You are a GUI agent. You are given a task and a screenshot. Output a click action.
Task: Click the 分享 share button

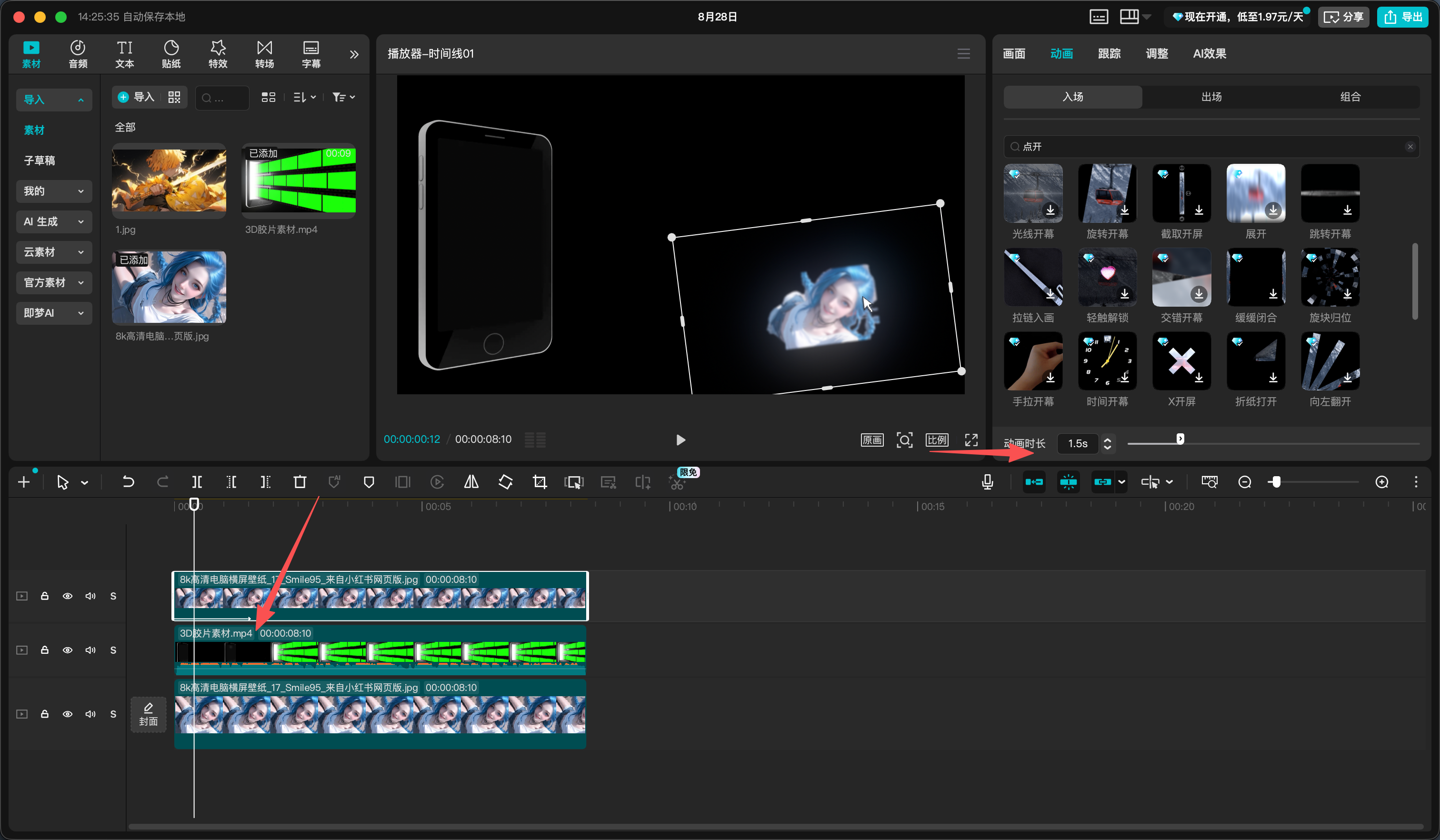coord(1343,17)
